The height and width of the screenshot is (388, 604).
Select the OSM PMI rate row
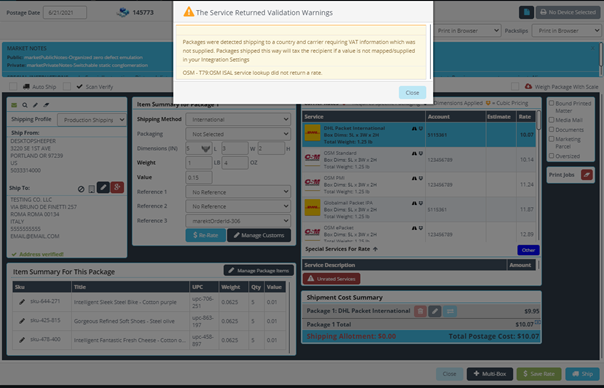tap(419, 185)
